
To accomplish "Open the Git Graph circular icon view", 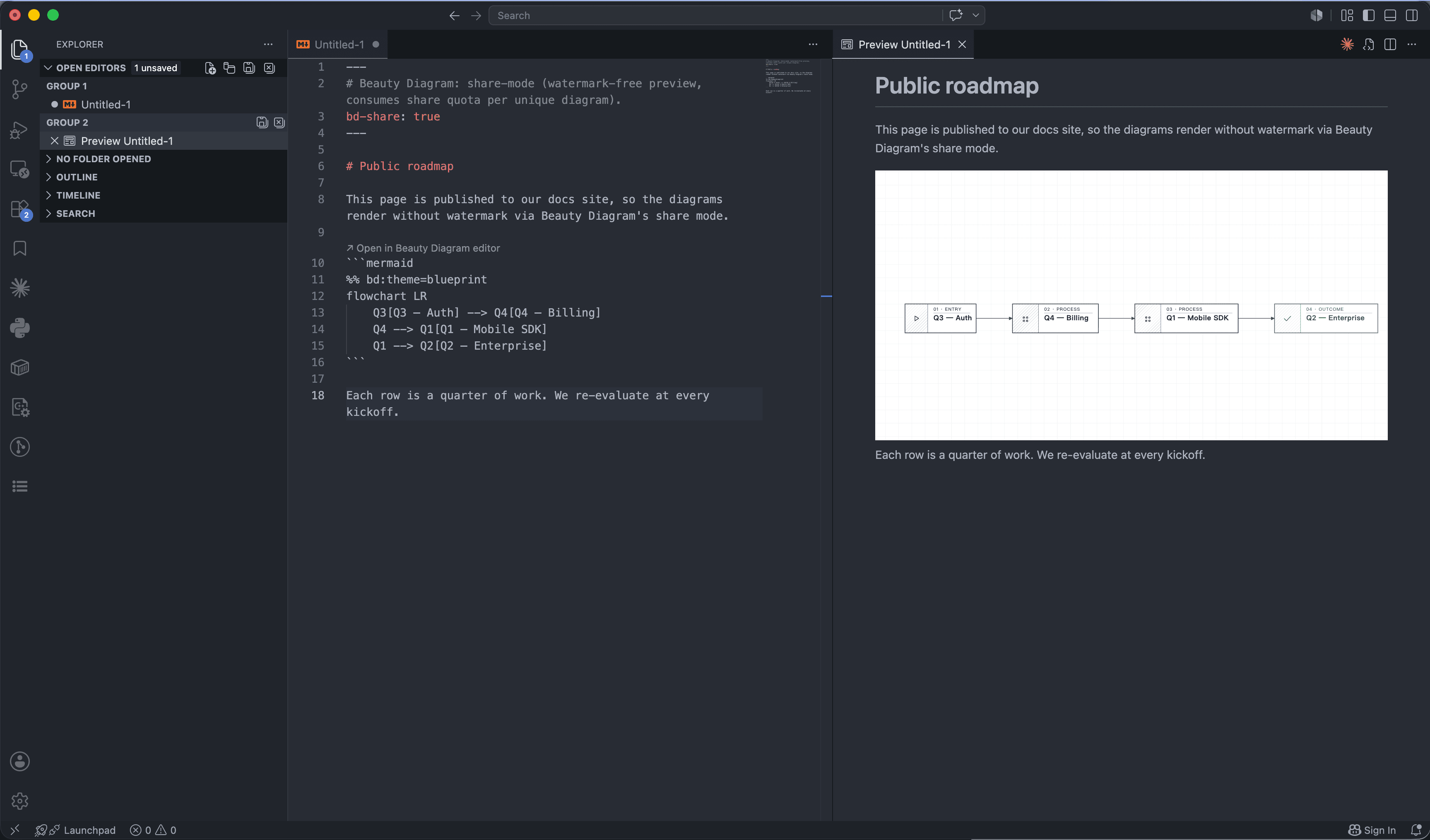I will click(20, 447).
